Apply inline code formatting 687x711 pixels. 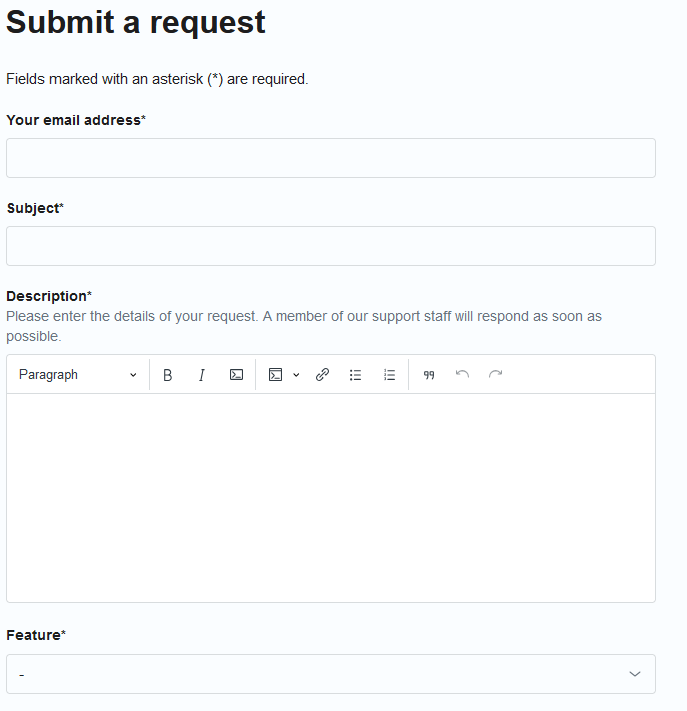click(x=236, y=375)
